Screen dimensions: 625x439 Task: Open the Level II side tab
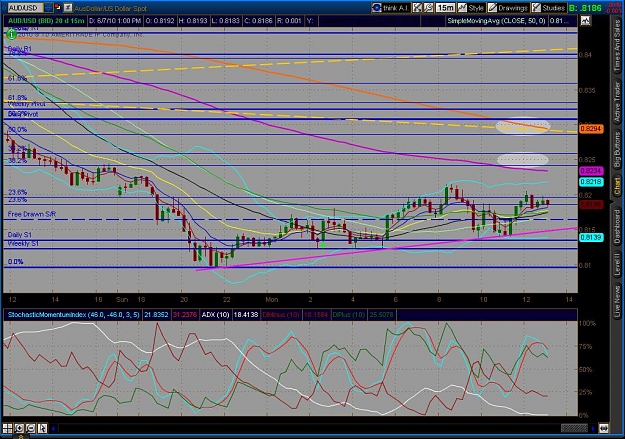(x=617, y=264)
